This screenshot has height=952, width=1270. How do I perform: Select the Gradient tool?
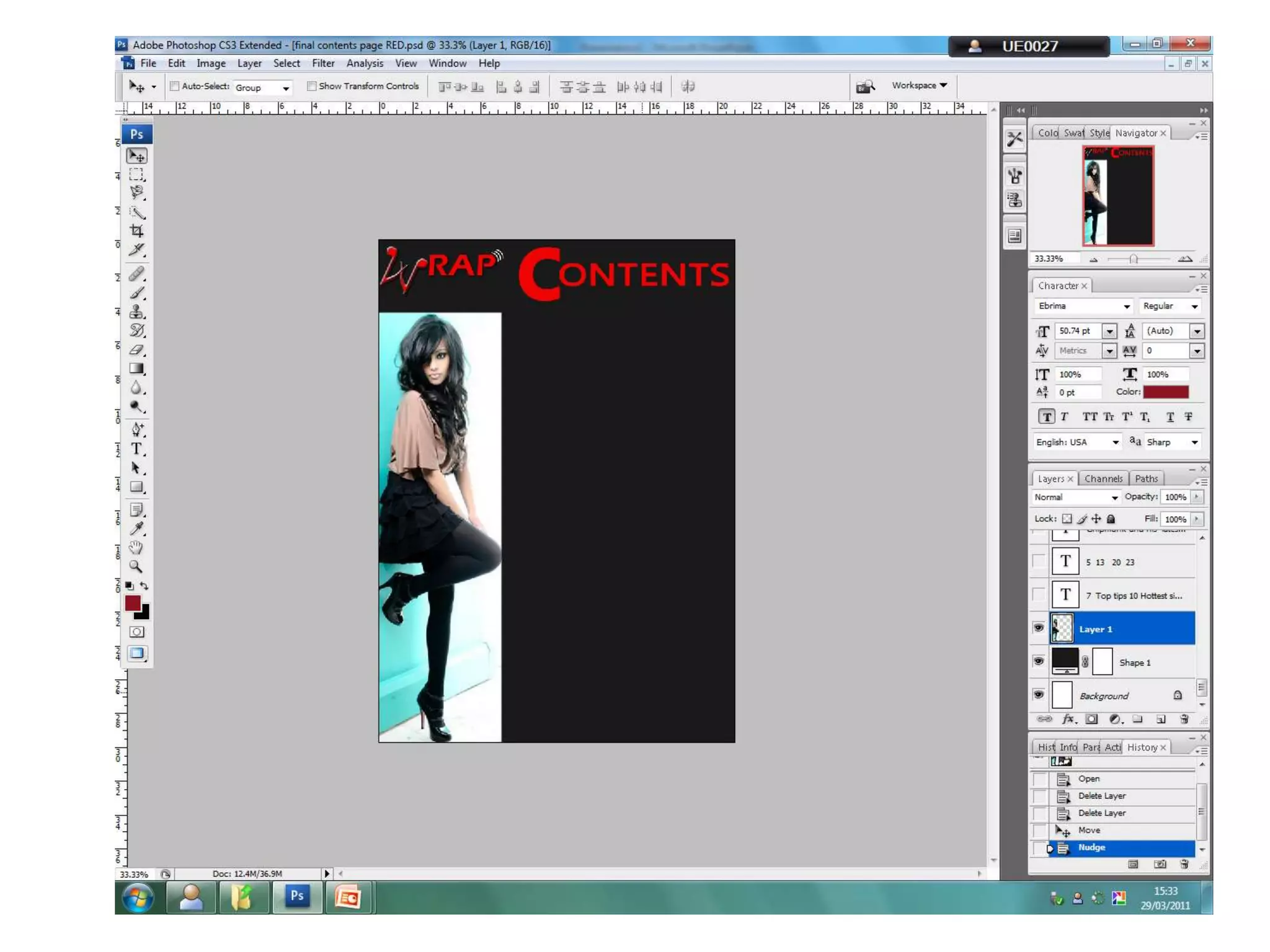point(136,369)
